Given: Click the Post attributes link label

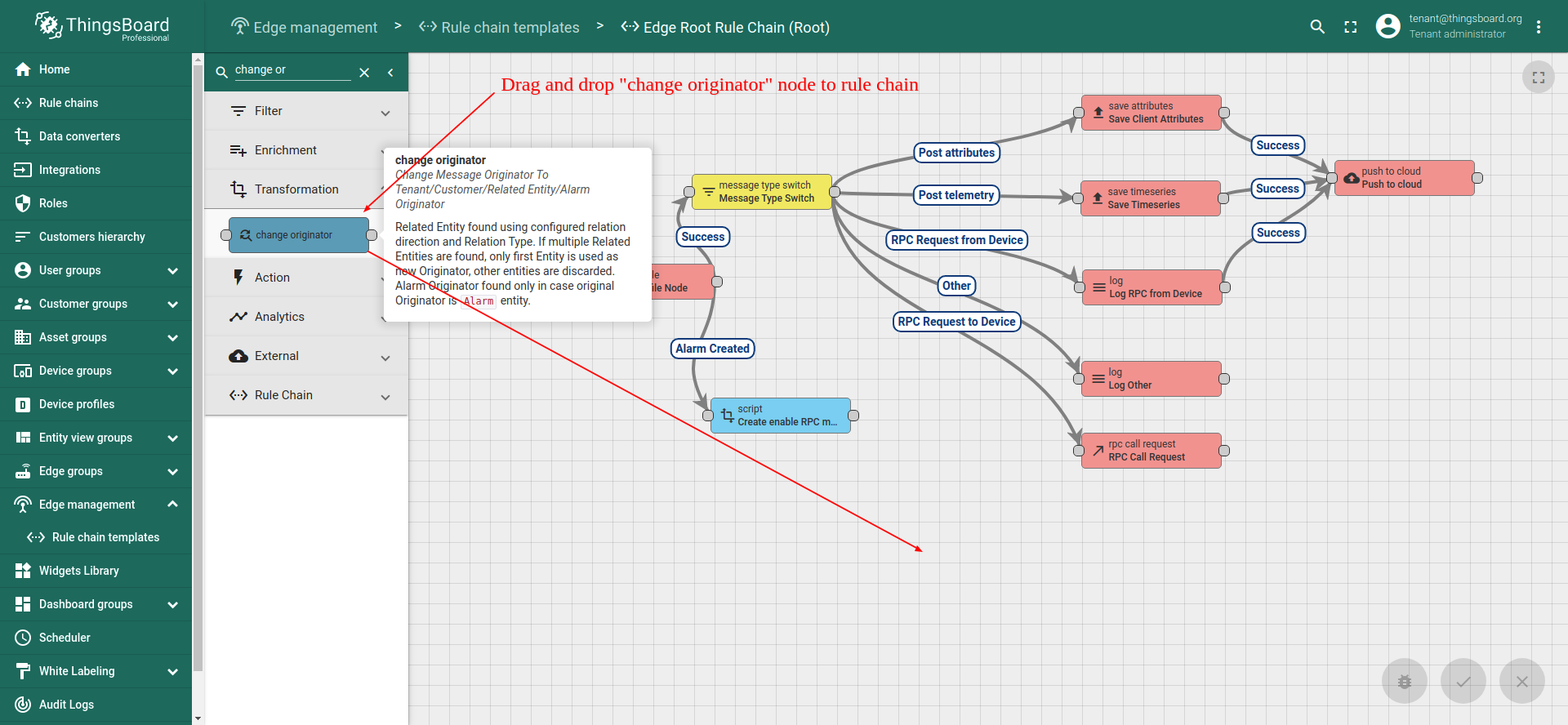Looking at the screenshot, I should (956, 153).
